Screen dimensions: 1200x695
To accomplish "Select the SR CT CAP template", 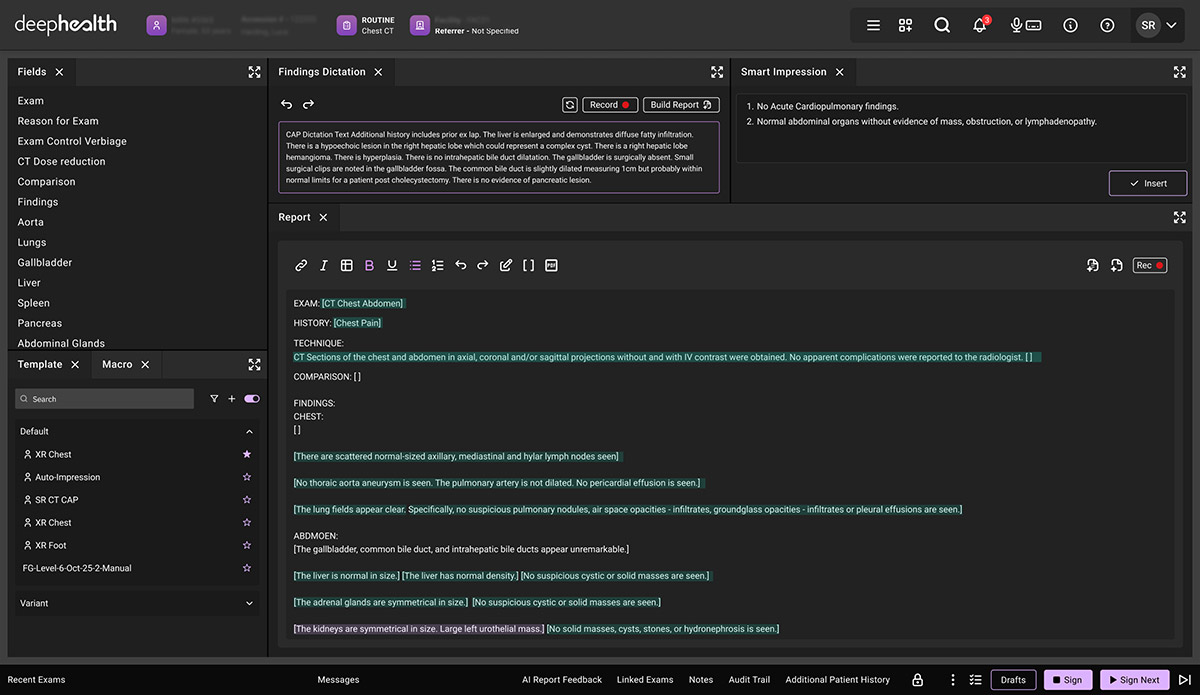I will (56, 500).
